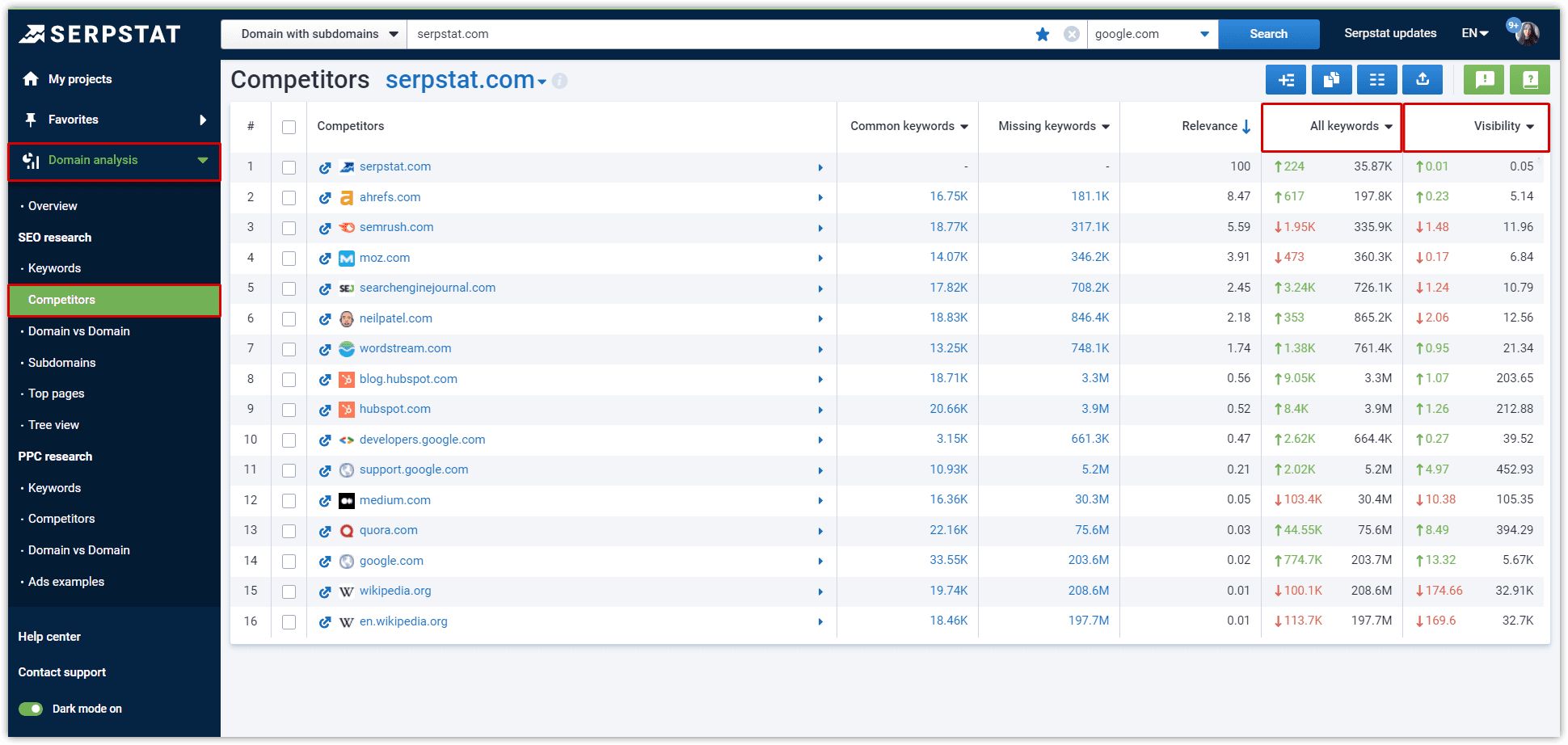Open external link icon for ahrefs.com
This screenshot has width=1568, height=745.
325,198
